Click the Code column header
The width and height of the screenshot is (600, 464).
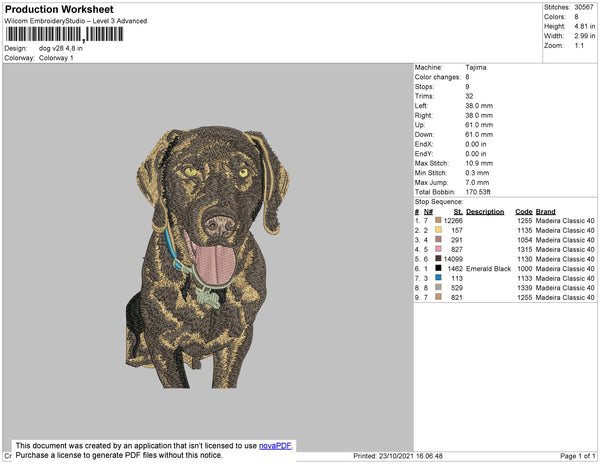tap(523, 212)
